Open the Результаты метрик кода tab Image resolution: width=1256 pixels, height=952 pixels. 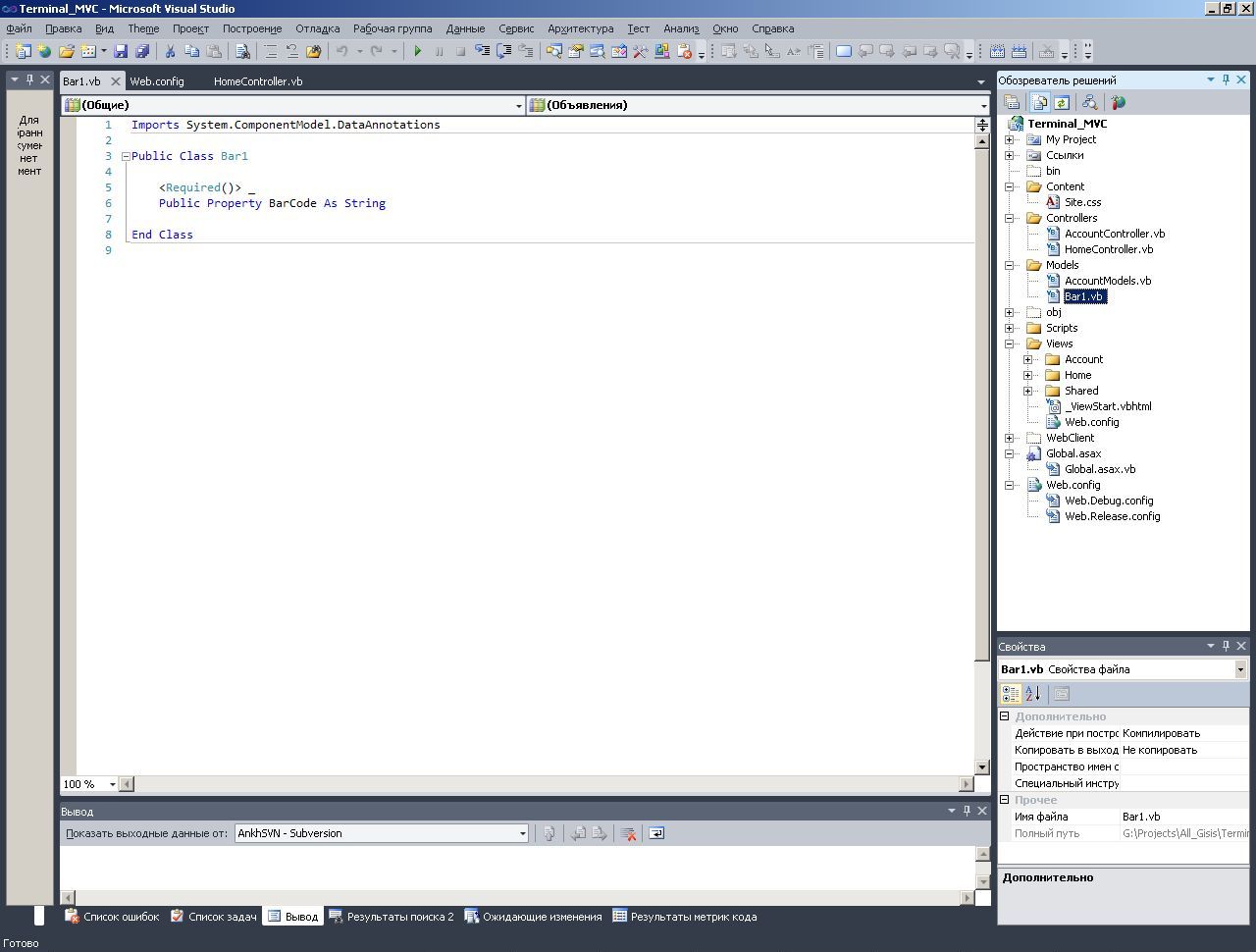click(x=685, y=917)
